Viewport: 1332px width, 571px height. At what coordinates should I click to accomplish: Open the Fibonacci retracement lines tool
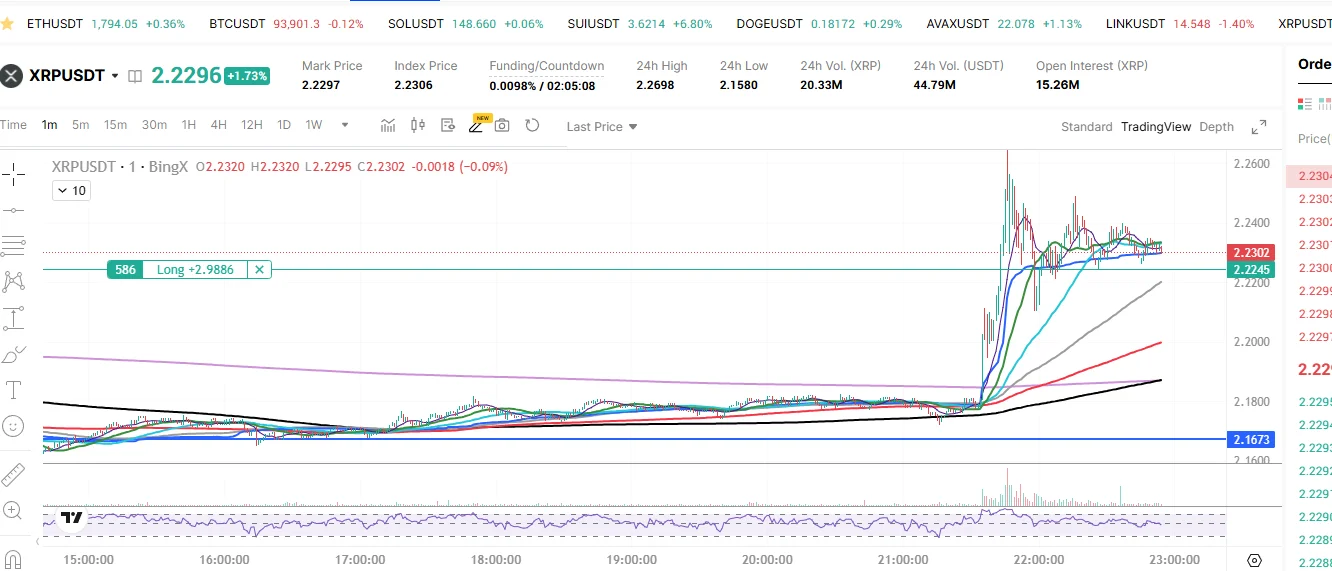click(x=13, y=246)
